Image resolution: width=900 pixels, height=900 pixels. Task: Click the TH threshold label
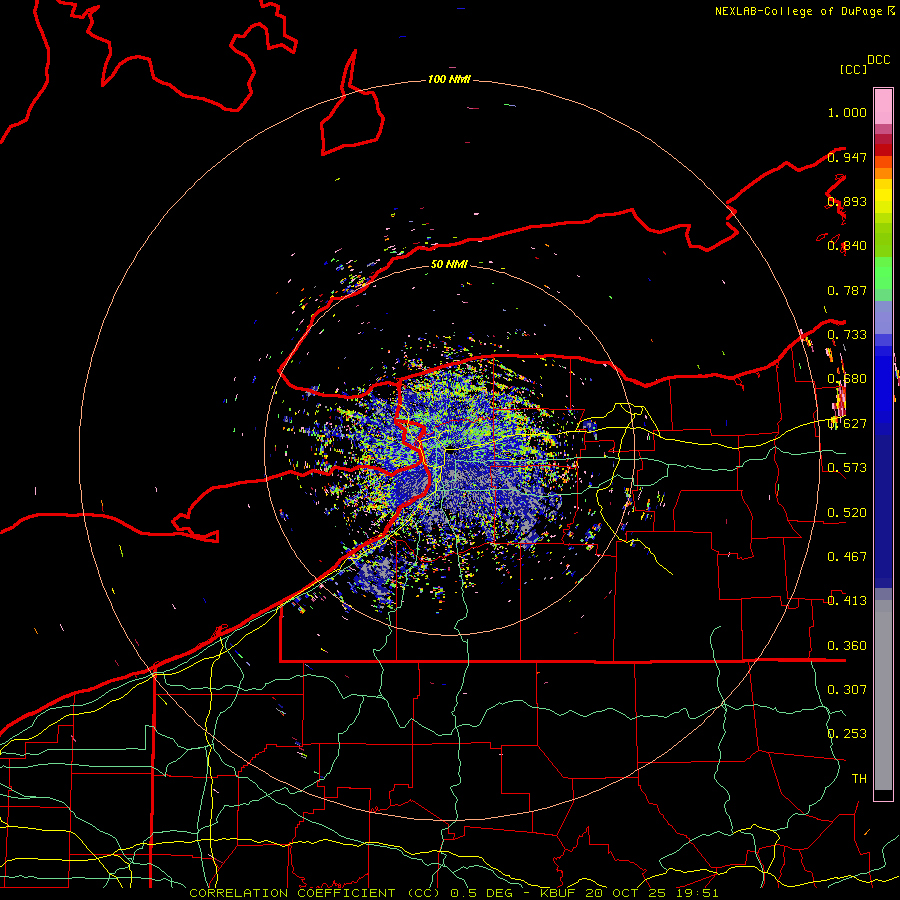[x=859, y=778]
